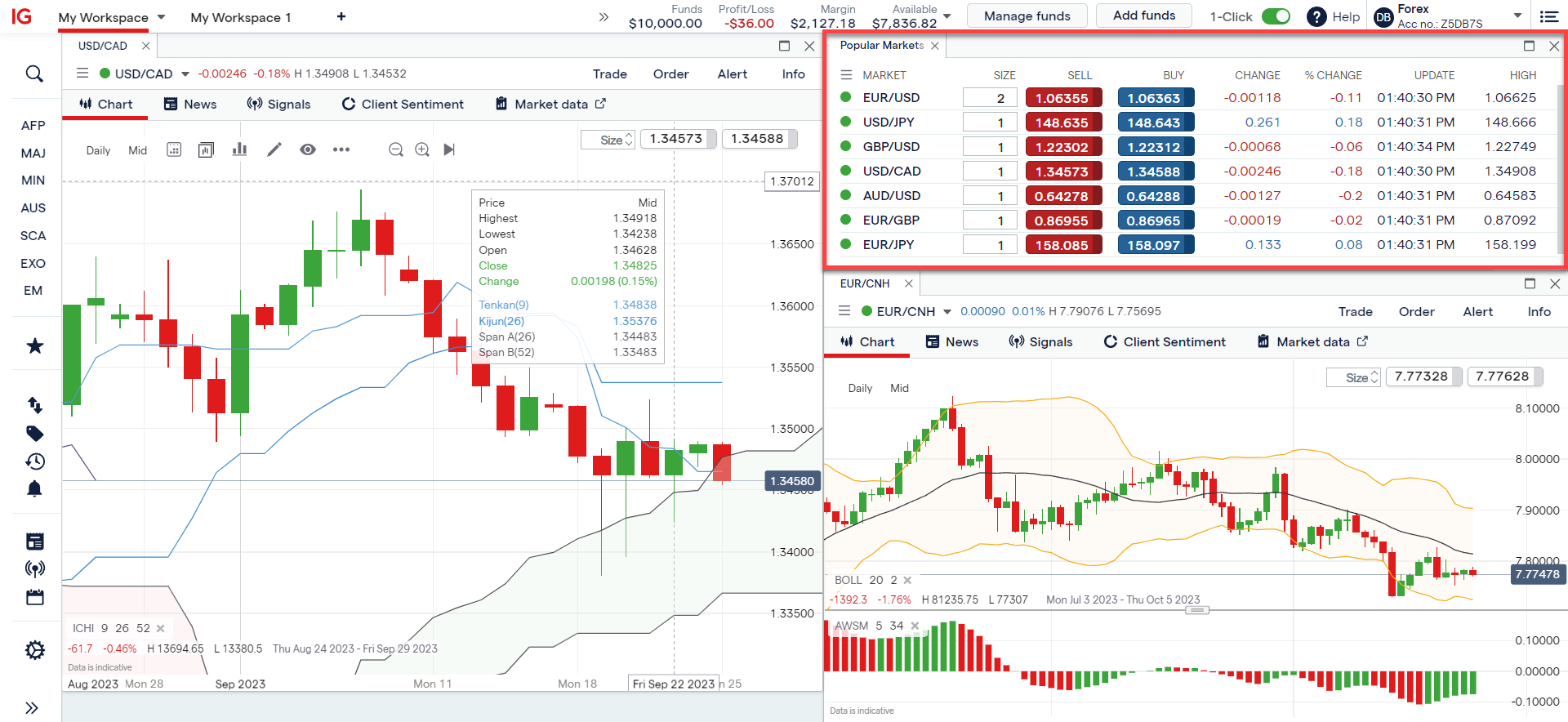This screenshot has width=1568, height=722.
Task: Expand the My Workspace dropdown arrow
Action: click(161, 17)
